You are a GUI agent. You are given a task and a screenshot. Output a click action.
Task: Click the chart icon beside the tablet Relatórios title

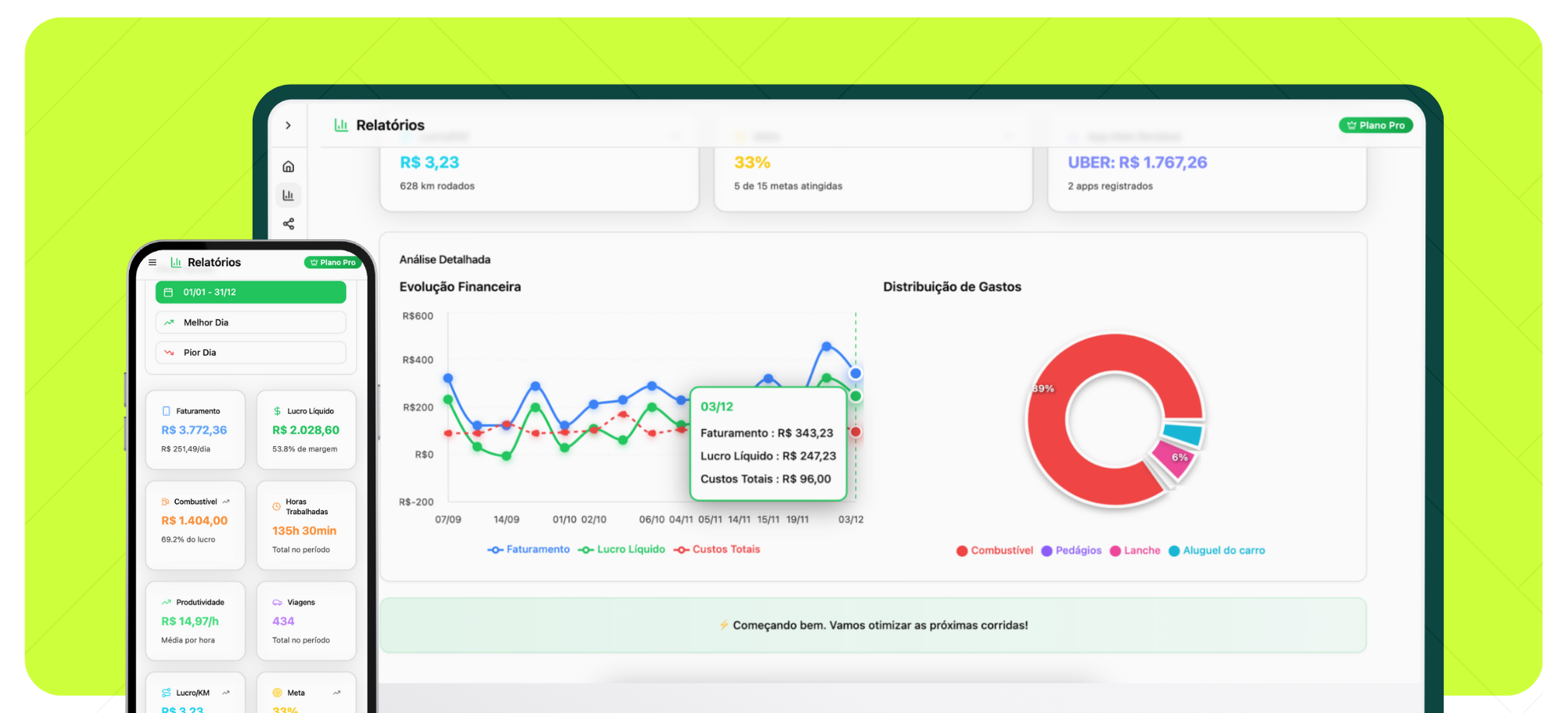341,125
